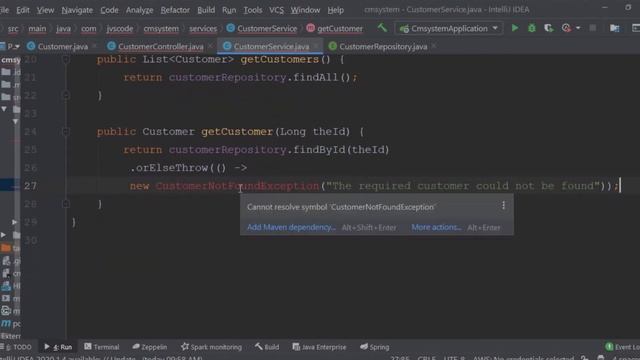Select the cmsy project root node
This screenshot has height=360, width=640.
[x=11, y=60]
